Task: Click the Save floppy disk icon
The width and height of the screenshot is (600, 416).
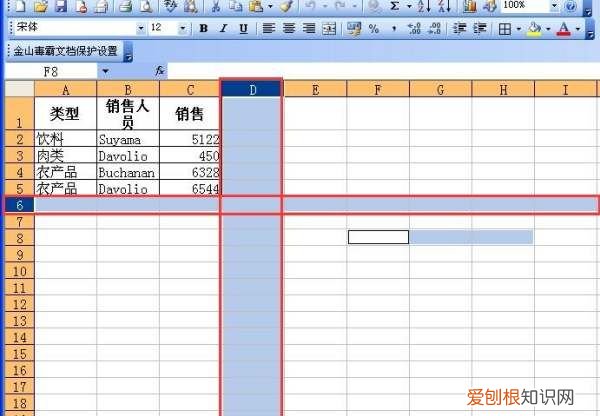Action: pyautogui.click(x=60, y=5)
